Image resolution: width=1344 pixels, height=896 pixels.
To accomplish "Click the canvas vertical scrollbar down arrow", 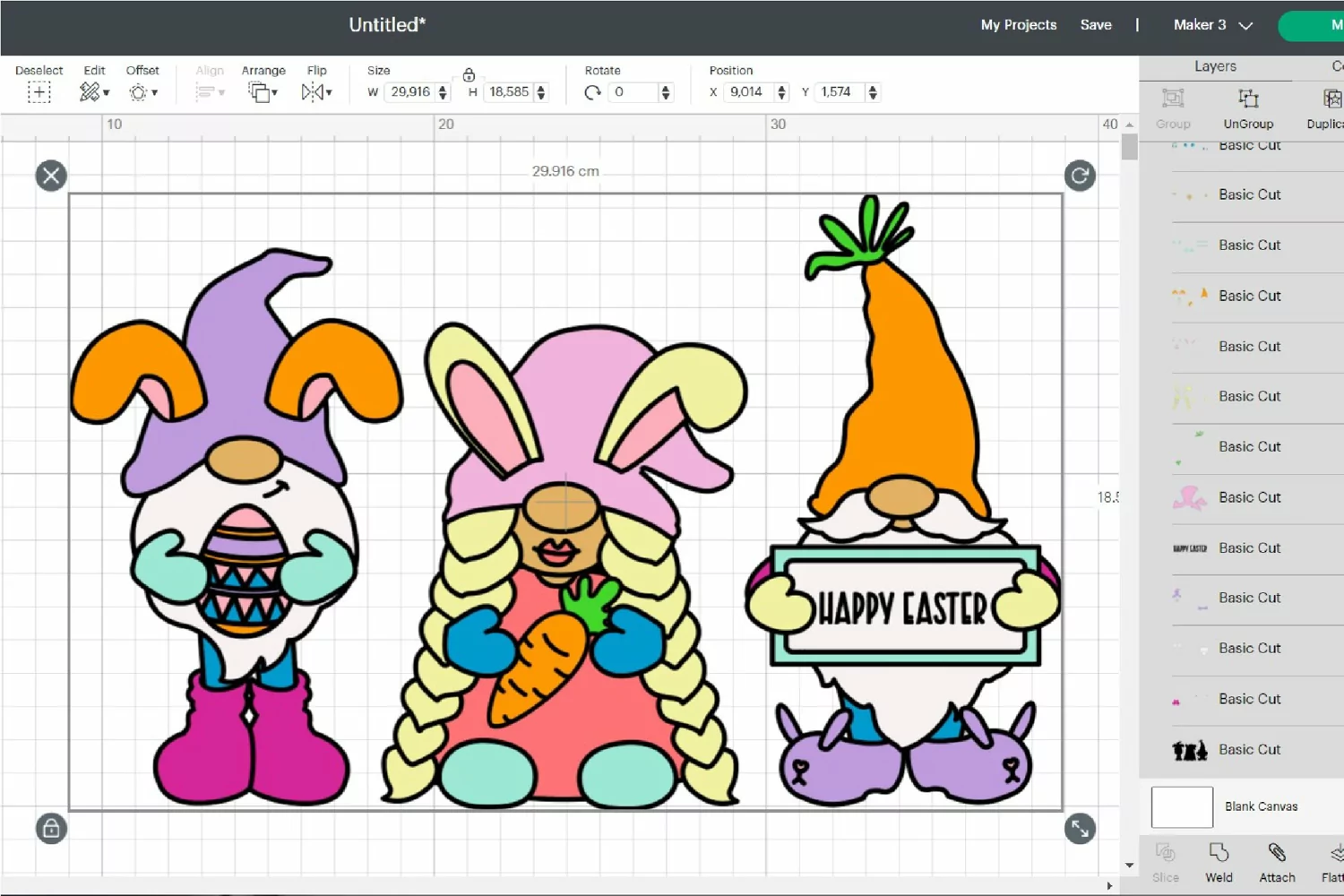I will click(1129, 866).
